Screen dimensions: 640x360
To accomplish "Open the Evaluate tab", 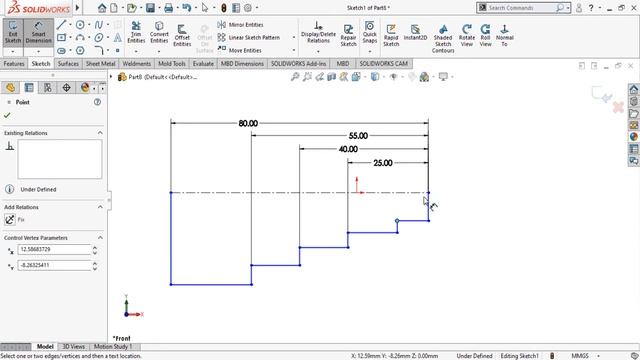I will [203, 64].
